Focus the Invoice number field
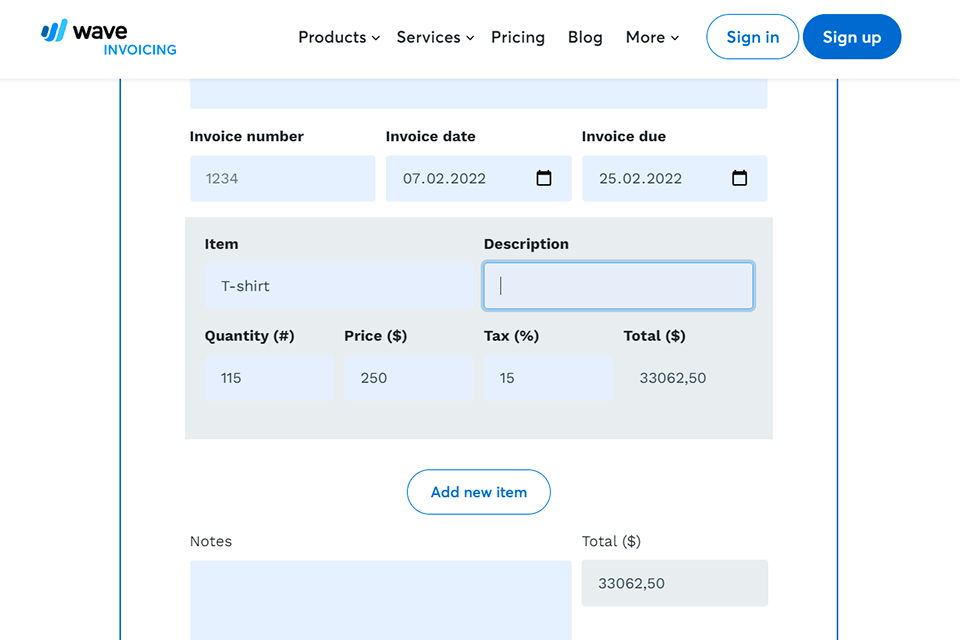The width and height of the screenshot is (960, 640). (x=282, y=178)
